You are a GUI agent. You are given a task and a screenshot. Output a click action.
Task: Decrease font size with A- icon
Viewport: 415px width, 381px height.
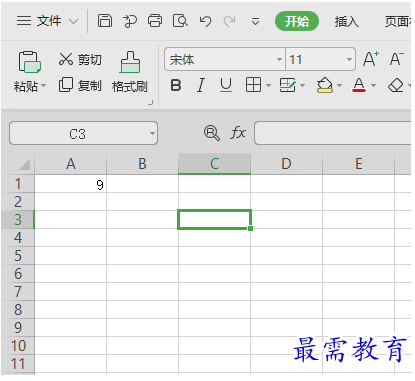click(x=396, y=59)
